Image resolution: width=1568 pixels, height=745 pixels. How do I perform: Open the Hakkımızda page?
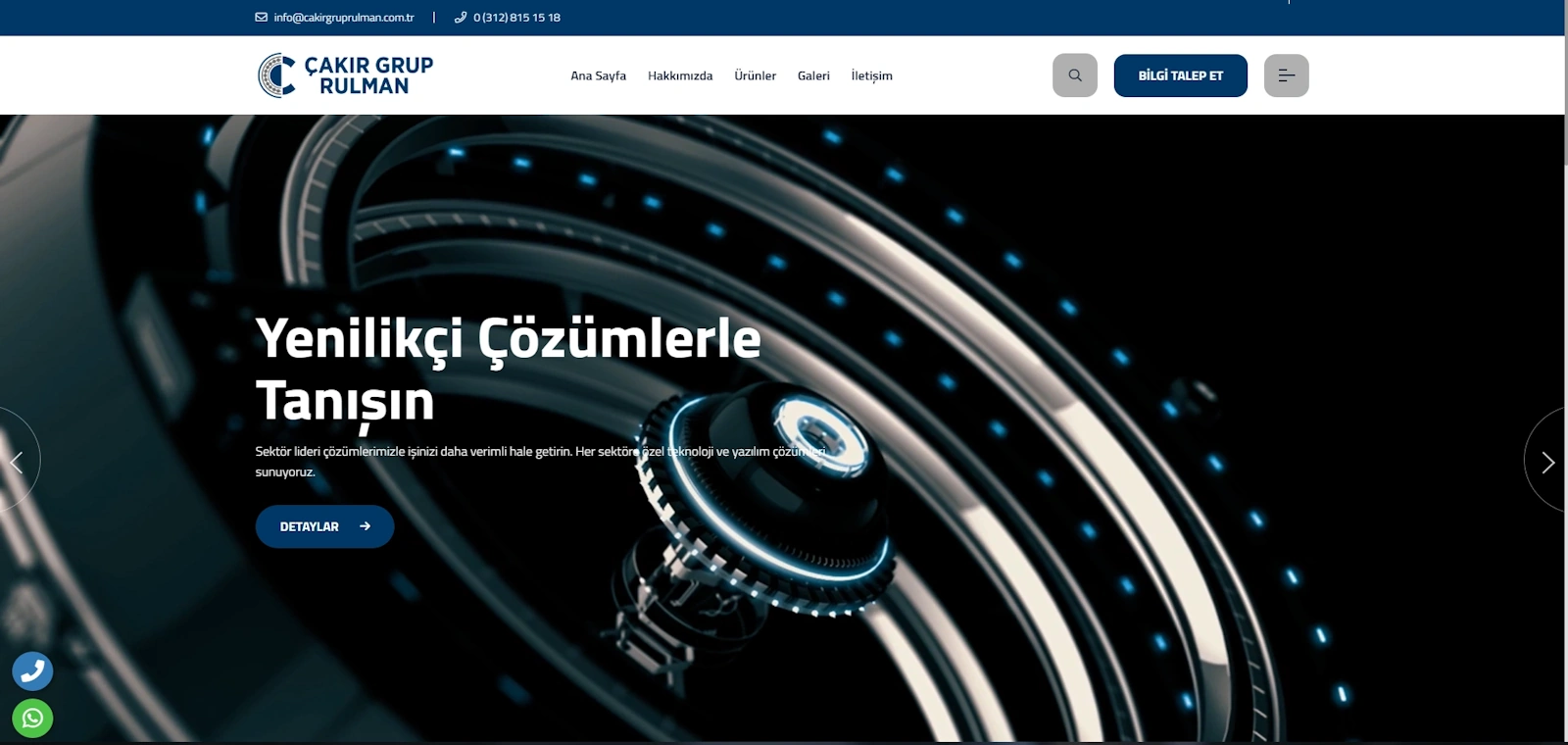click(680, 75)
